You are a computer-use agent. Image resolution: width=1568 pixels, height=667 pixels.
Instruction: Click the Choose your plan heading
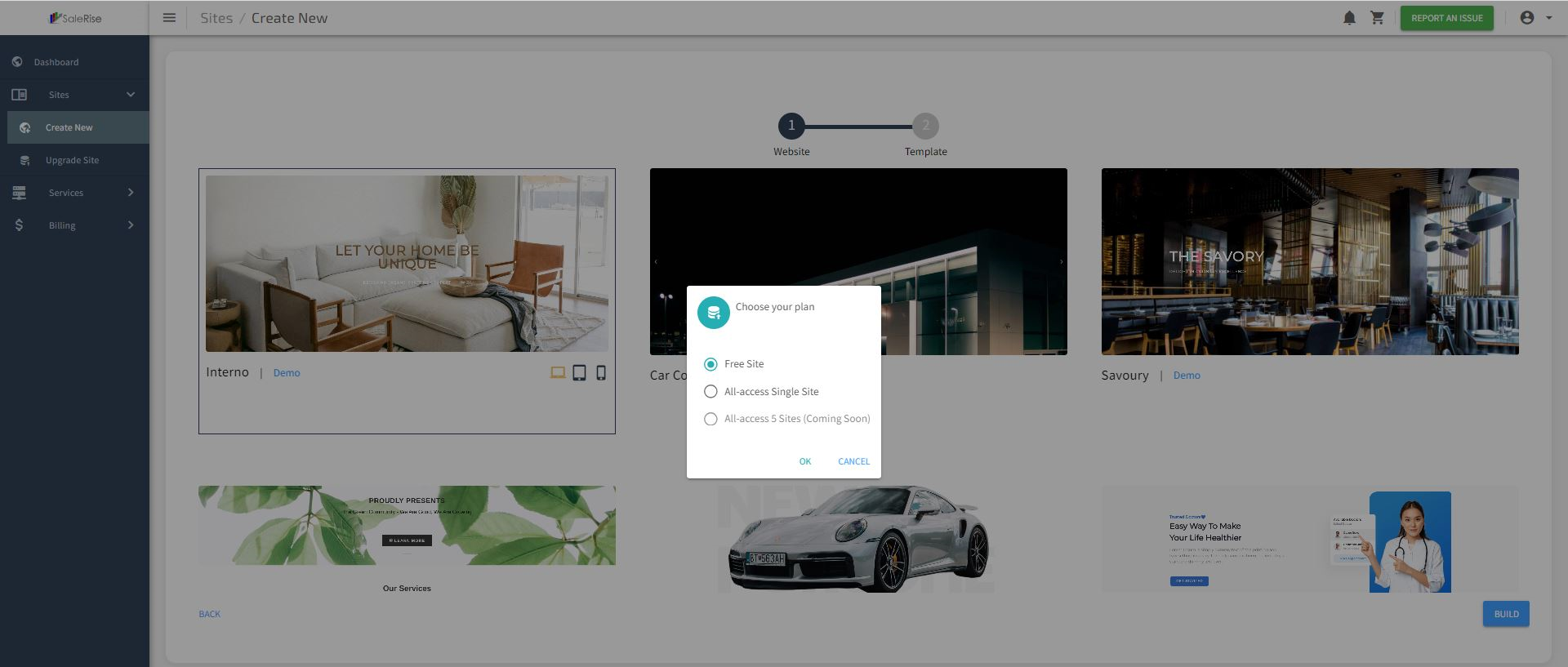coord(775,307)
